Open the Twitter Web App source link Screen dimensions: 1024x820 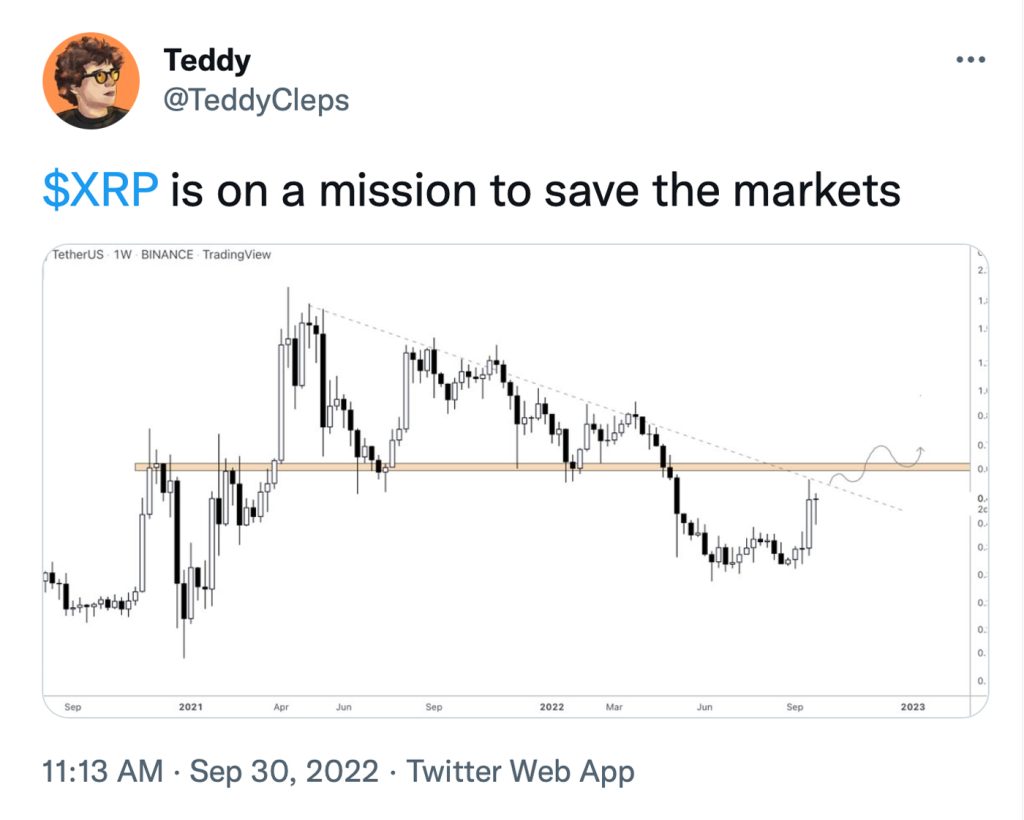click(x=521, y=772)
